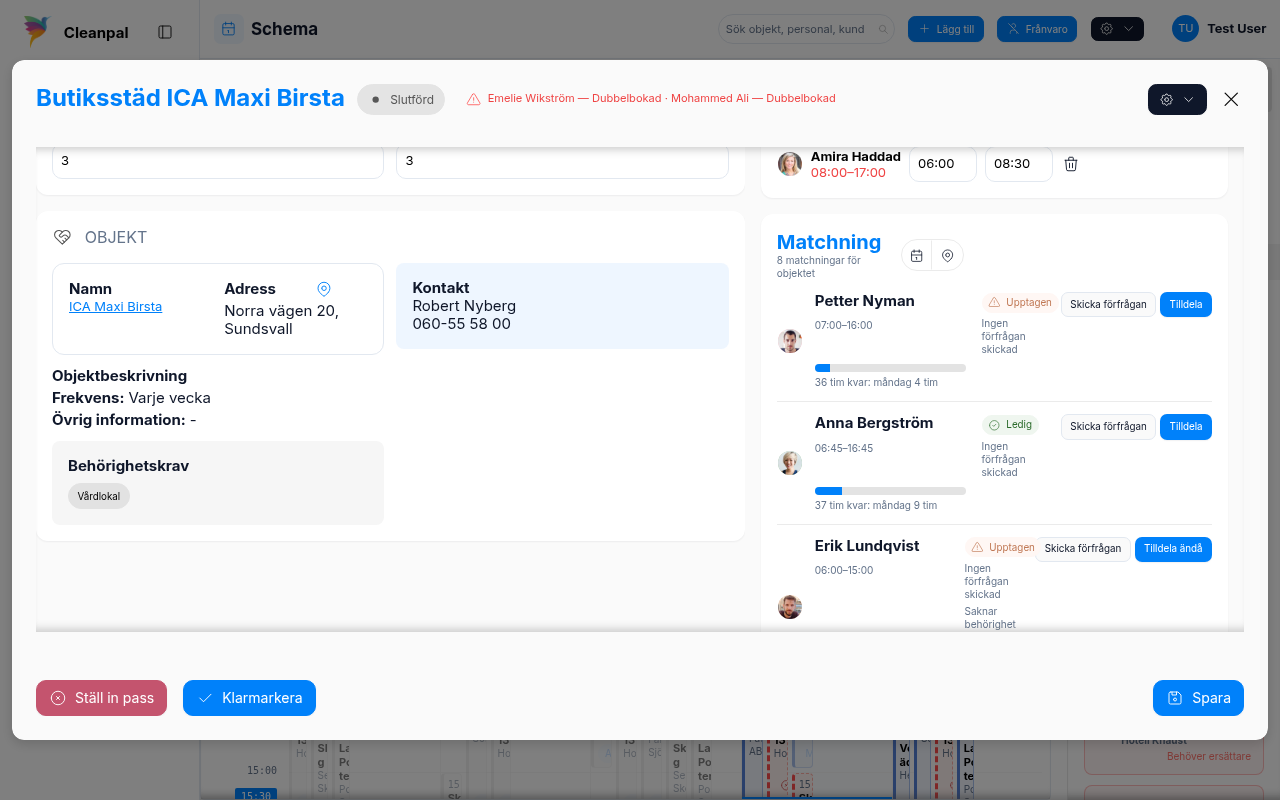The image size is (1280, 800).
Task: Close the Butiksstäd ICA Maxi Birsta dialog
Action: click(x=1231, y=99)
